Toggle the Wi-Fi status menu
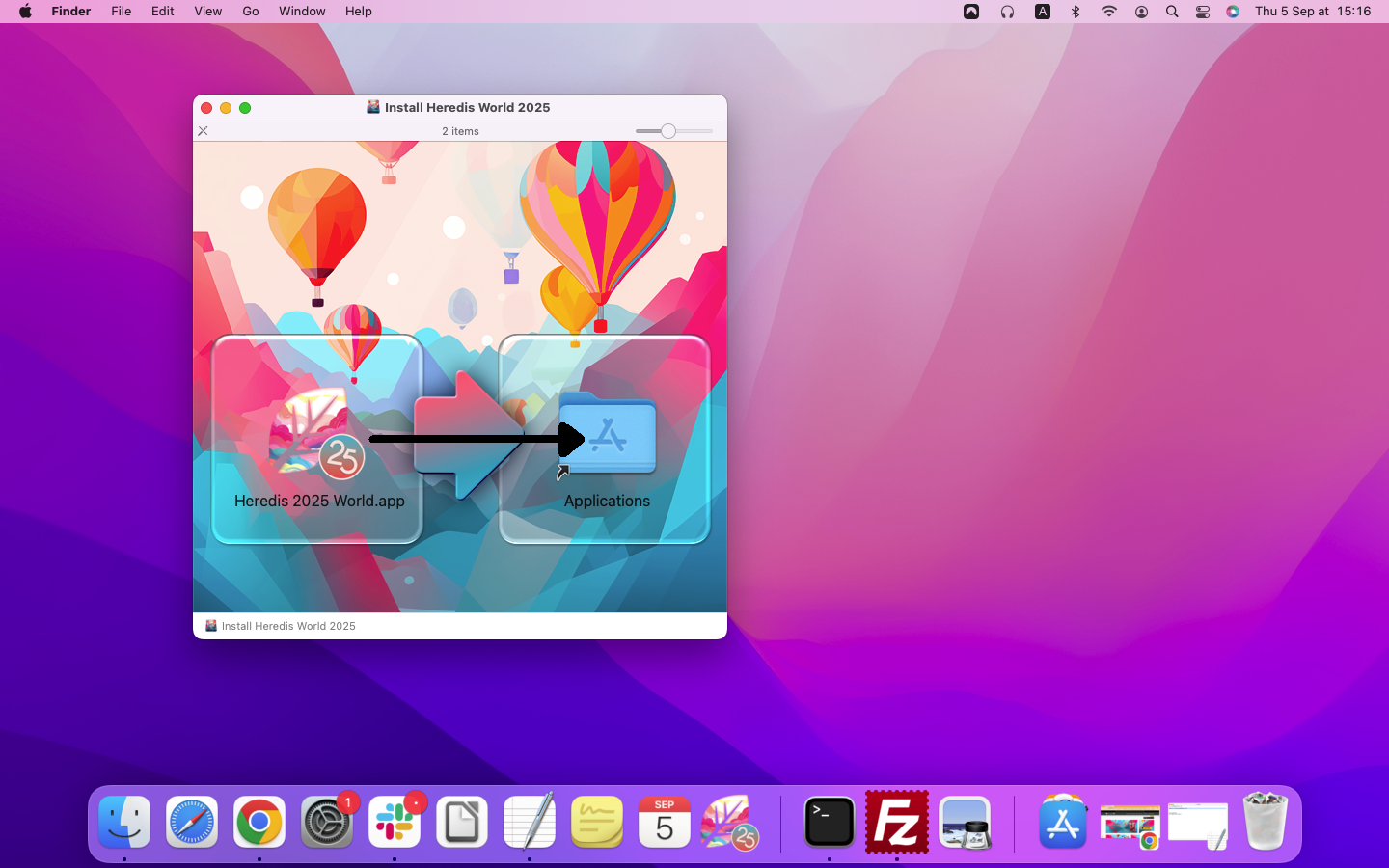The height and width of the screenshot is (868, 1389). coord(1109,12)
